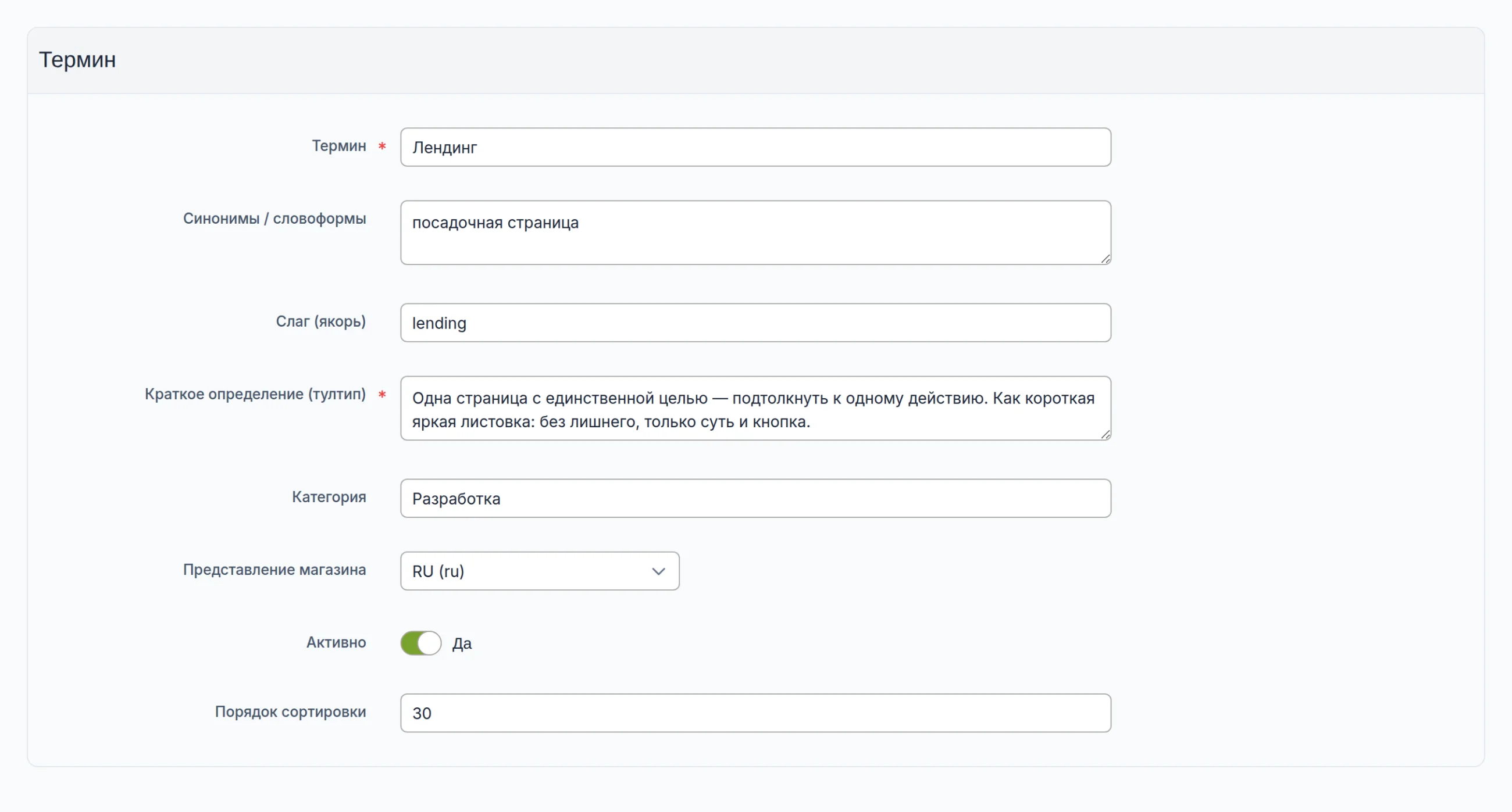Click the Представление магазина label
The image size is (1512, 812).
[274, 570]
